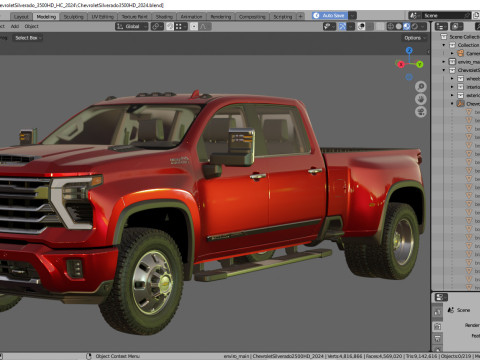Screen dimensions: 480x360
Task: Click the Z axis on the navigation gizmo
Action: pos(409,50)
